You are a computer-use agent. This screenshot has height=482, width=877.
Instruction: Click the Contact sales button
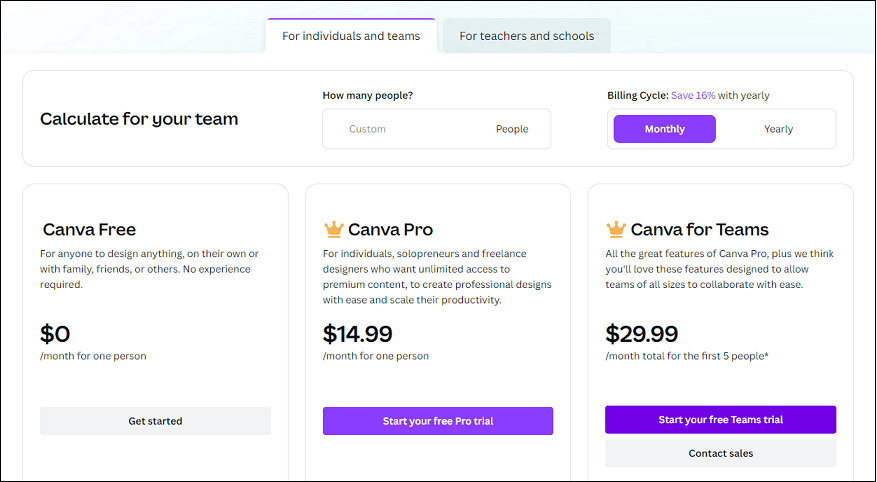click(x=720, y=453)
